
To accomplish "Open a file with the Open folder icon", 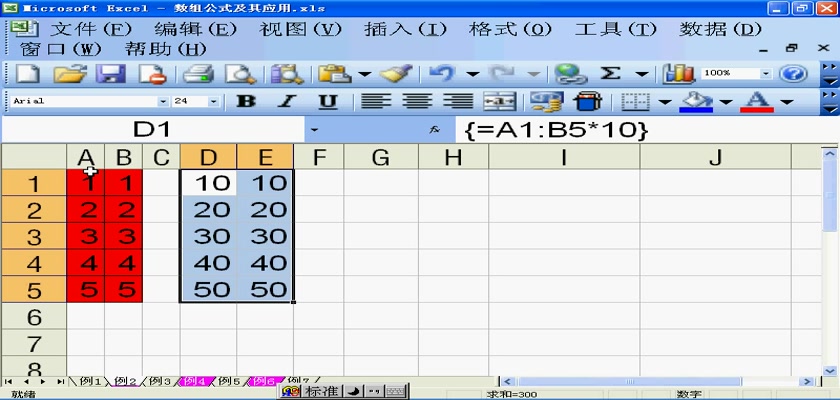I will point(68,74).
